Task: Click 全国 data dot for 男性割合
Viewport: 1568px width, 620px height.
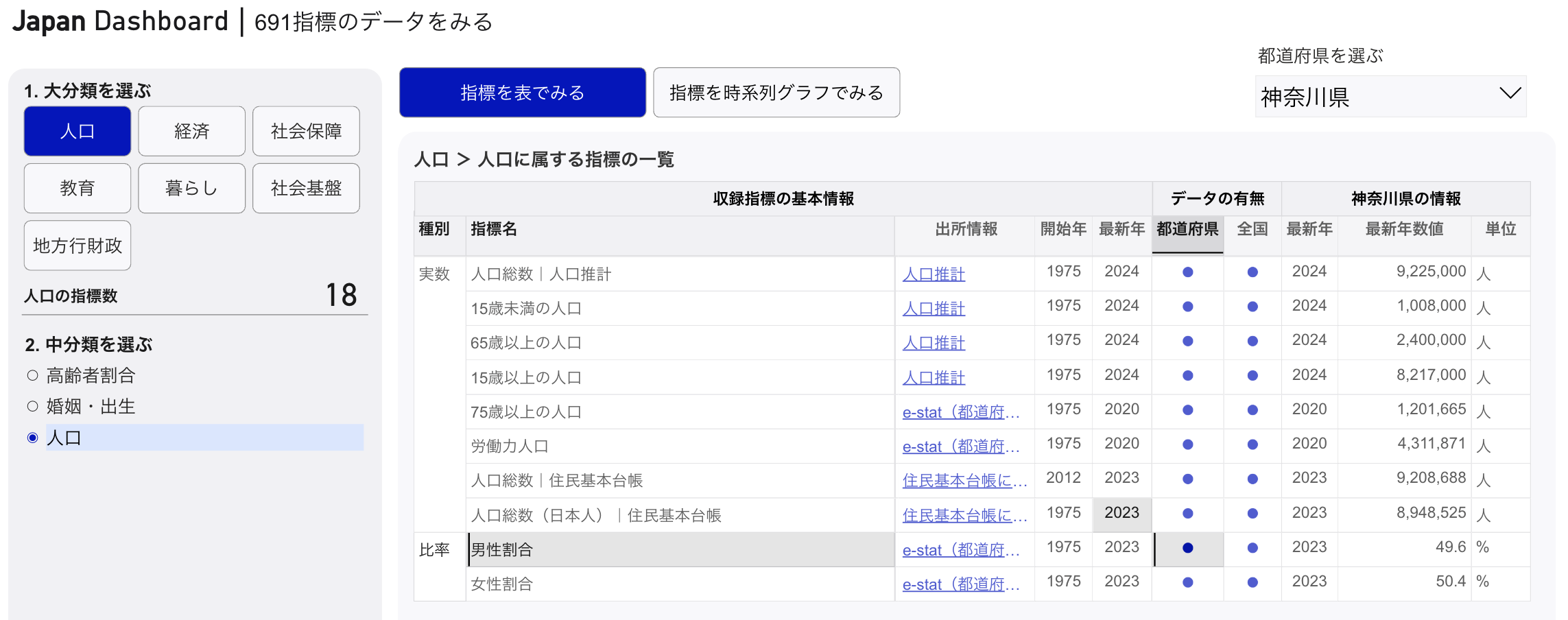Action: click(1252, 548)
